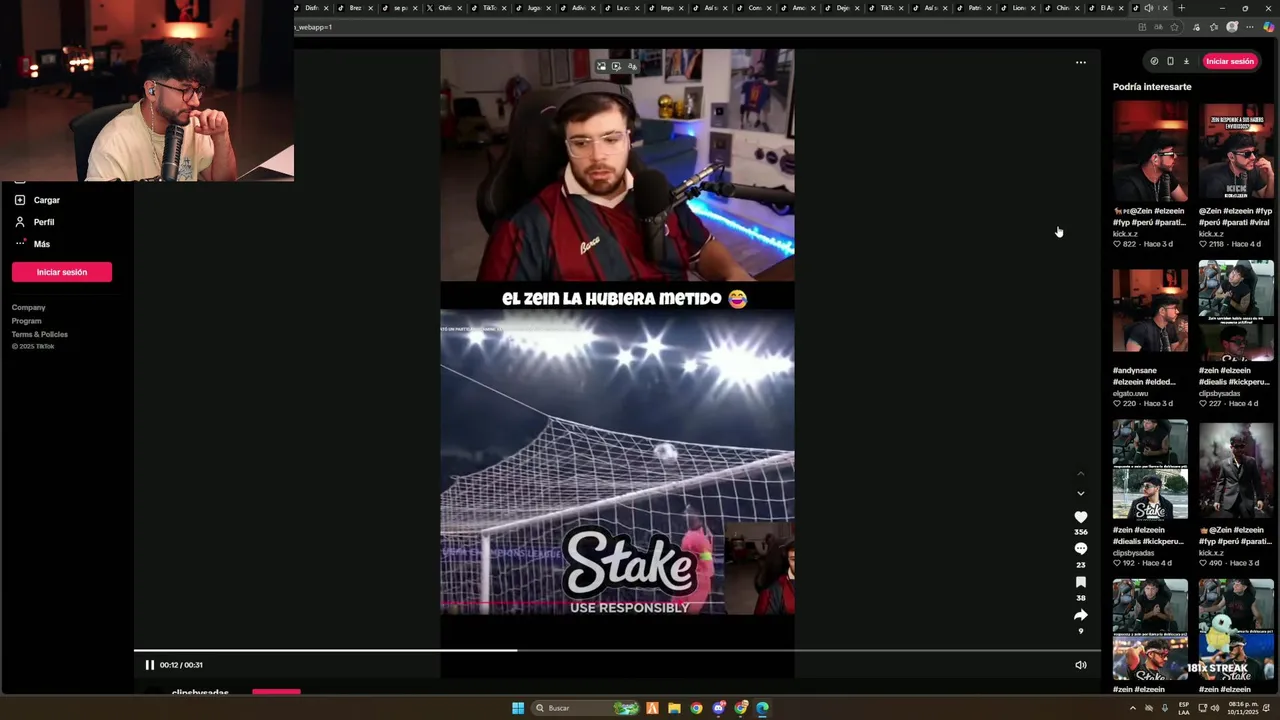Screen dimensions: 1280x720
Task: Expand the Program footer link
Action: click(26, 321)
